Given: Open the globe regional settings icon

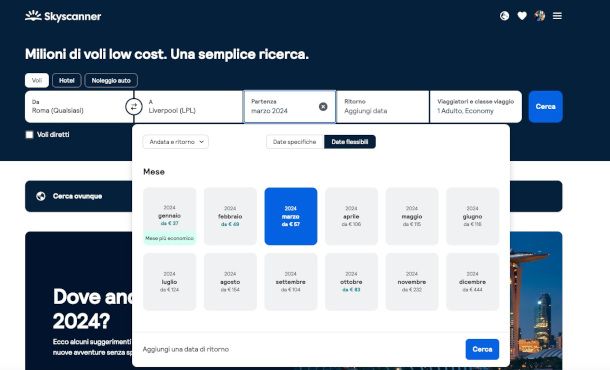Looking at the screenshot, I should point(504,16).
